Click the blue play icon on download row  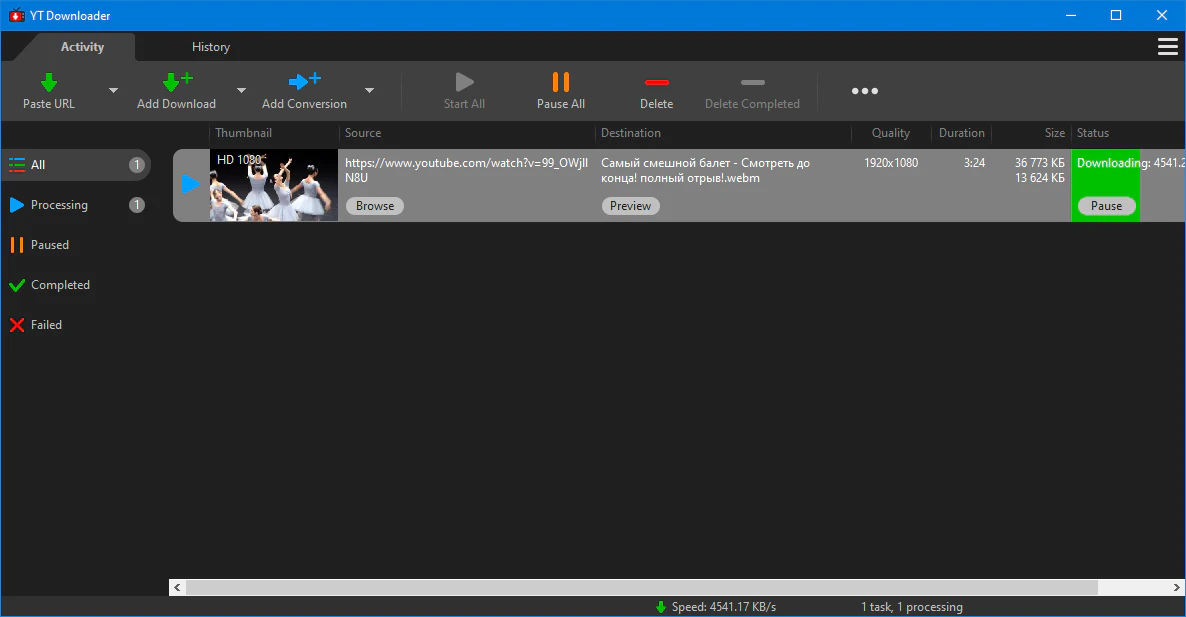(191, 184)
